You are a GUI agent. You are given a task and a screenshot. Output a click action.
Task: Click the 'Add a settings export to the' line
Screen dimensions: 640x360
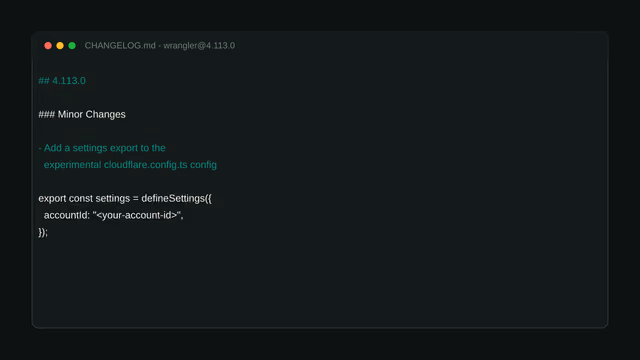pyautogui.click(x=102, y=148)
